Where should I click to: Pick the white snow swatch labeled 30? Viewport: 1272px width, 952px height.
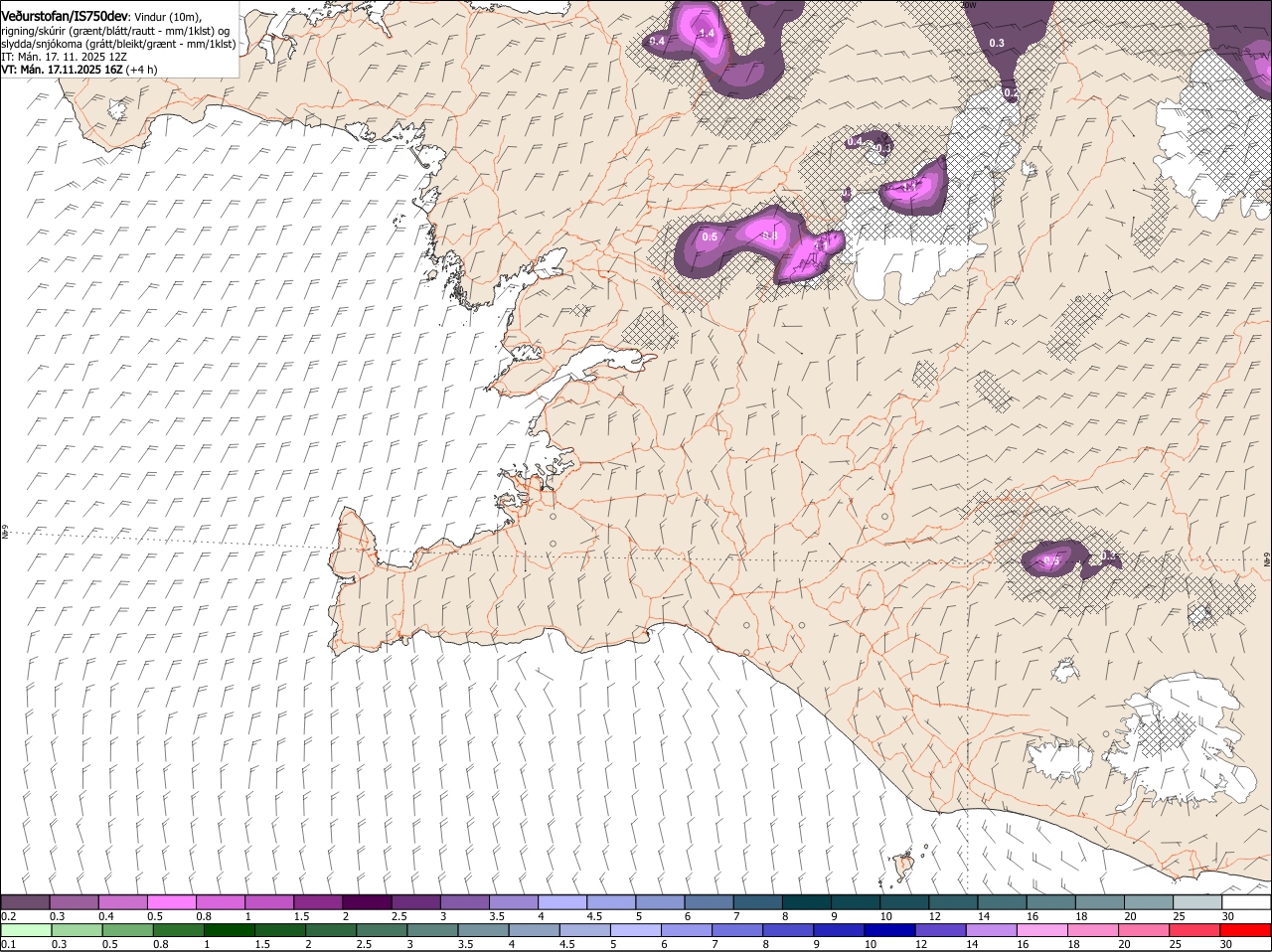pyautogui.click(x=1245, y=901)
